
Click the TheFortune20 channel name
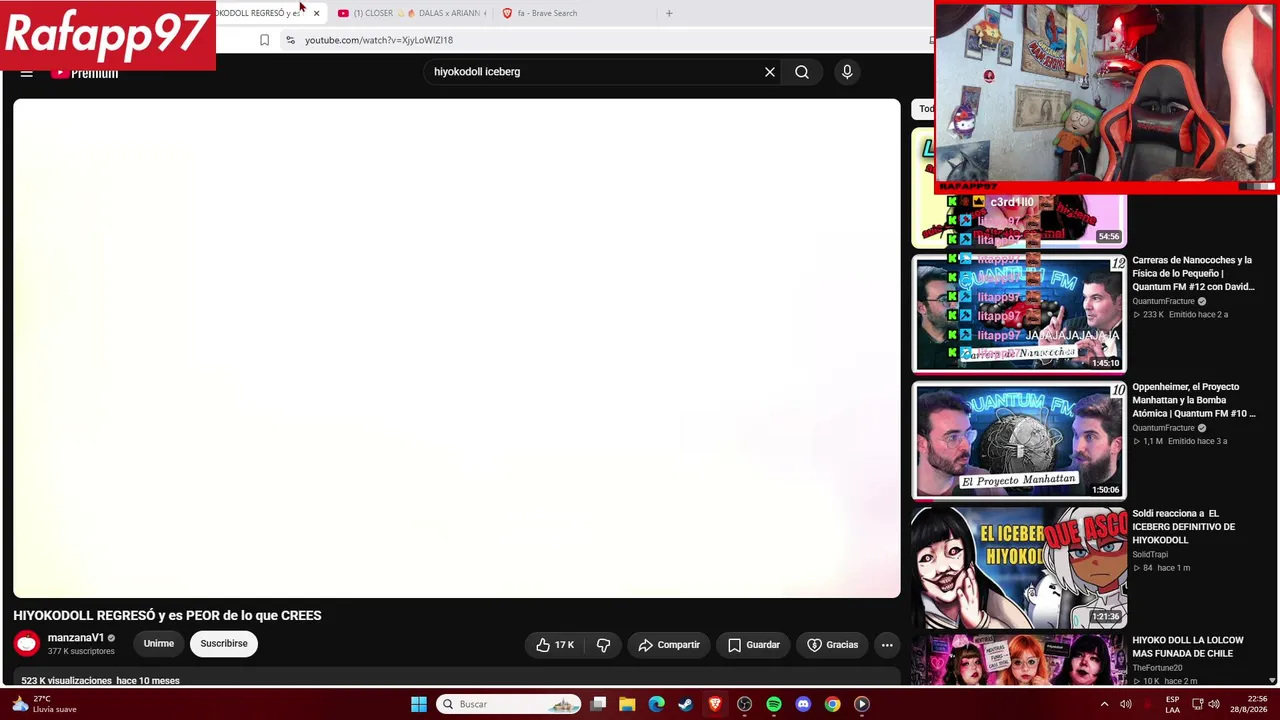coord(1157,668)
